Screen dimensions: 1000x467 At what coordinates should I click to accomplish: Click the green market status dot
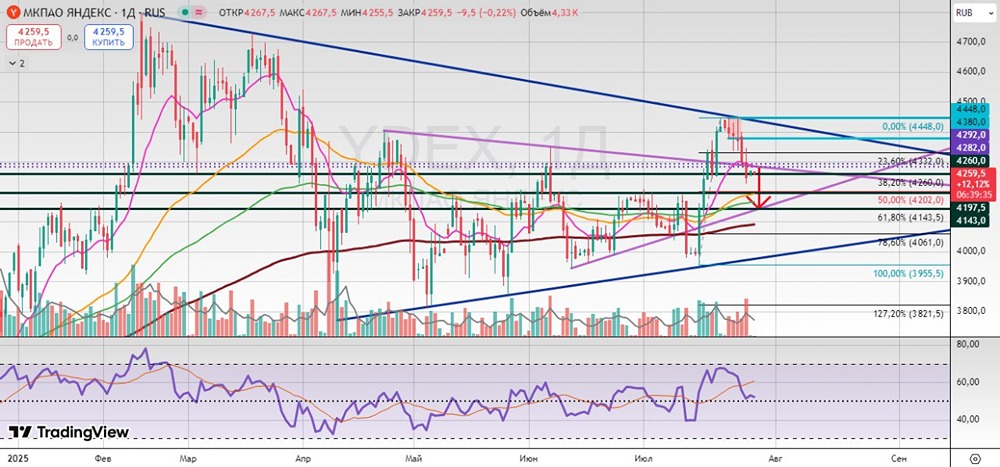[184, 12]
